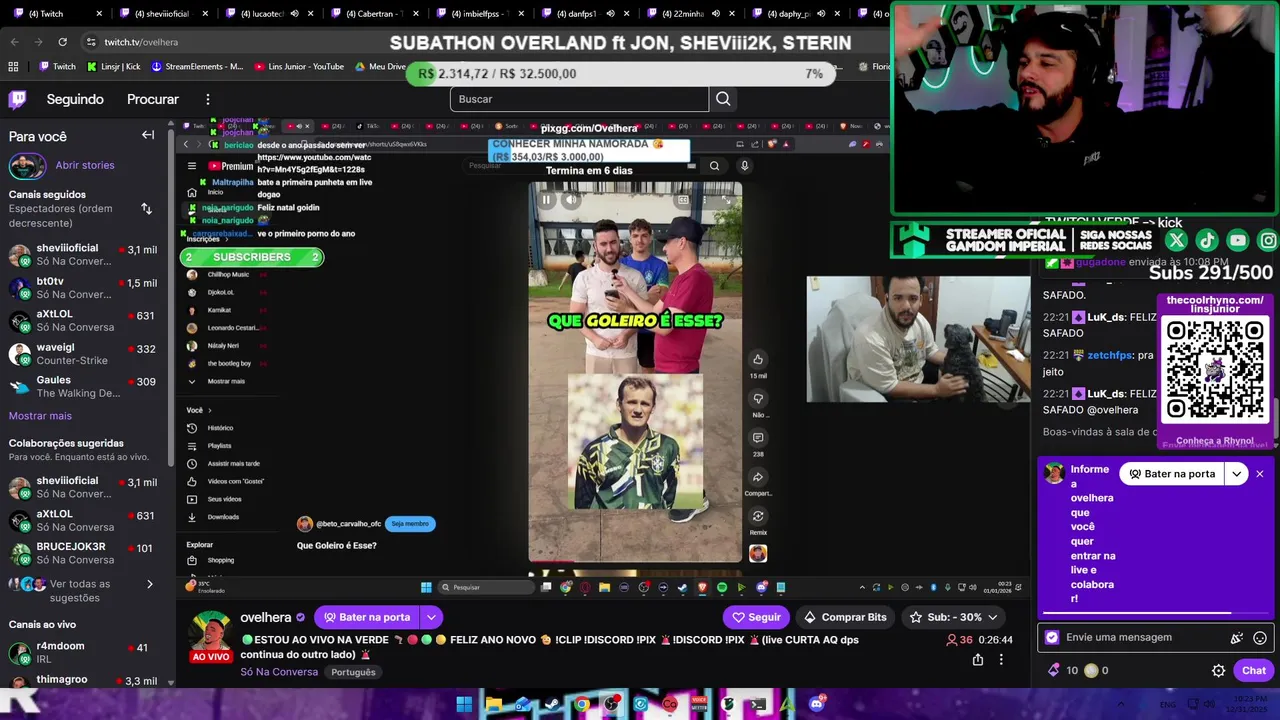Screen dimensions: 1280x720
Task: Click the Buscar search field
Action: (579, 99)
